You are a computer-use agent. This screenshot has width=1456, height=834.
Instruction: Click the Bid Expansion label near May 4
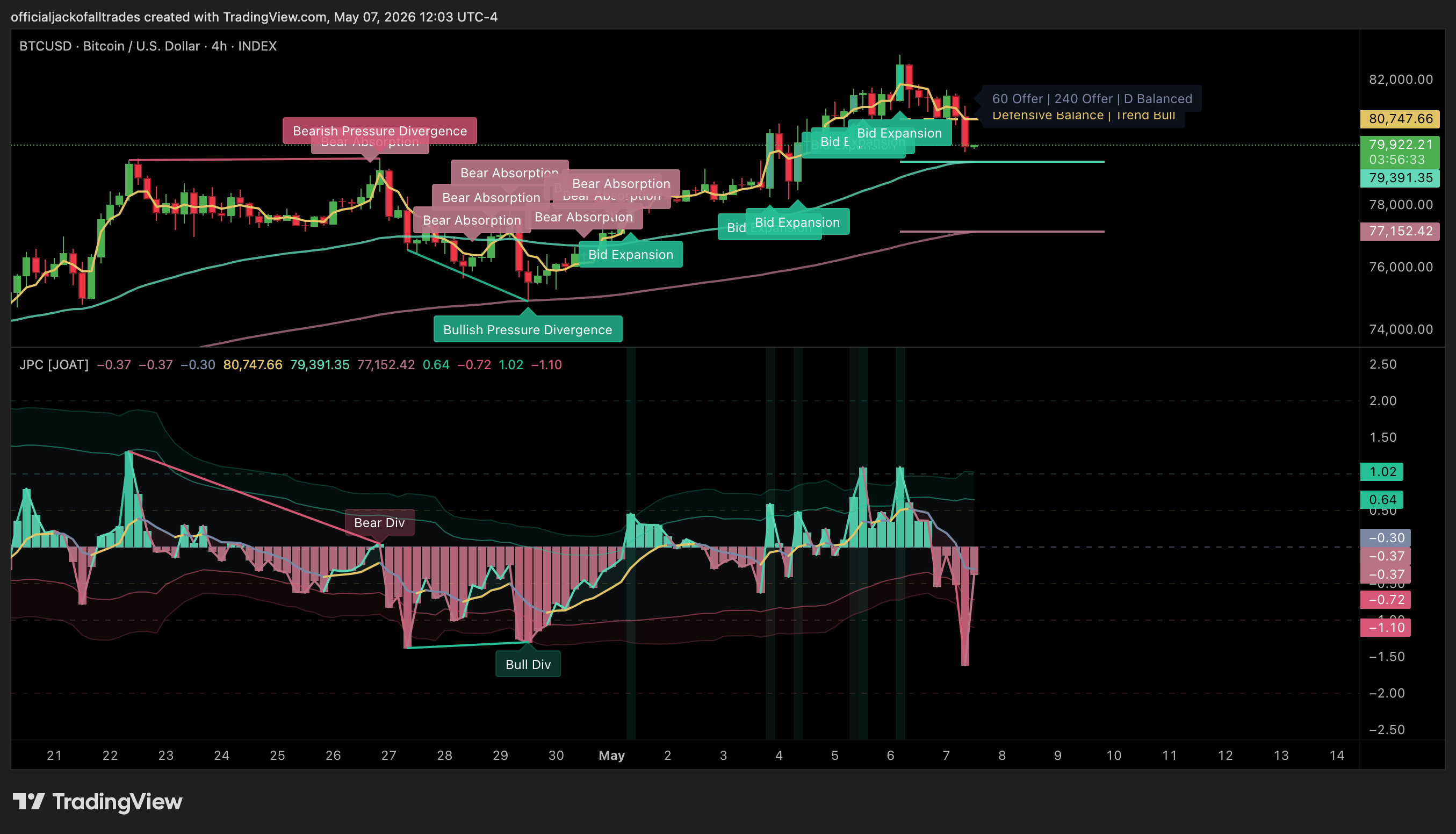click(x=797, y=222)
